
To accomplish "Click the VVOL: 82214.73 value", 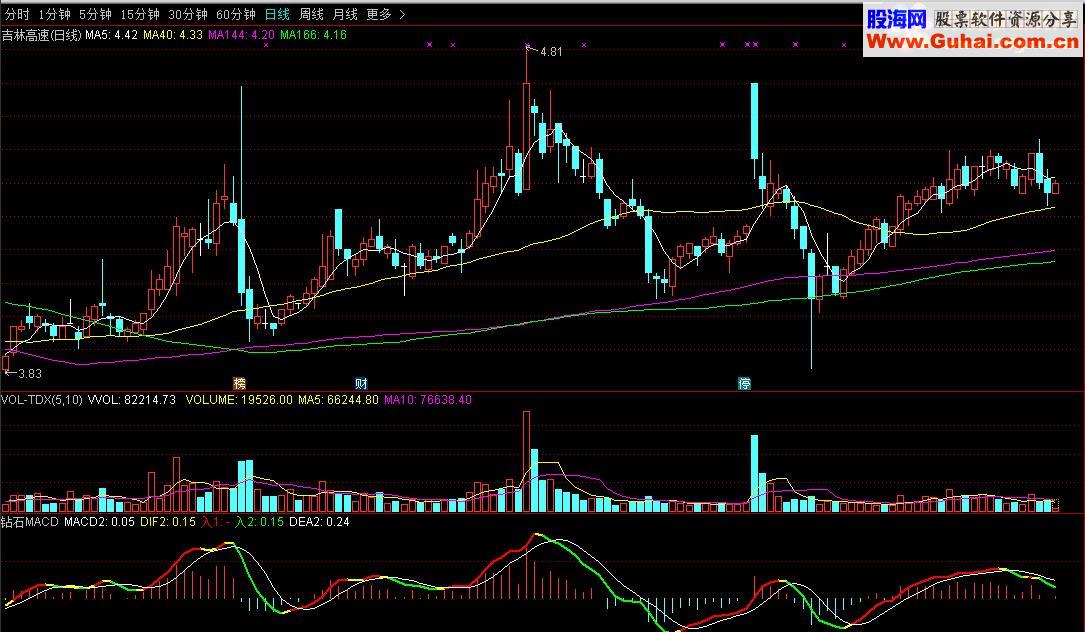I will pyautogui.click(x=131, y=400).
